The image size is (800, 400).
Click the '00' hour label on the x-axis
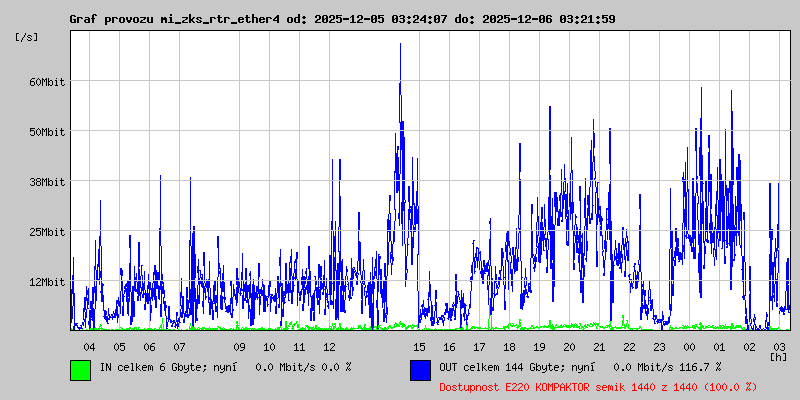(x=689, y=347)
